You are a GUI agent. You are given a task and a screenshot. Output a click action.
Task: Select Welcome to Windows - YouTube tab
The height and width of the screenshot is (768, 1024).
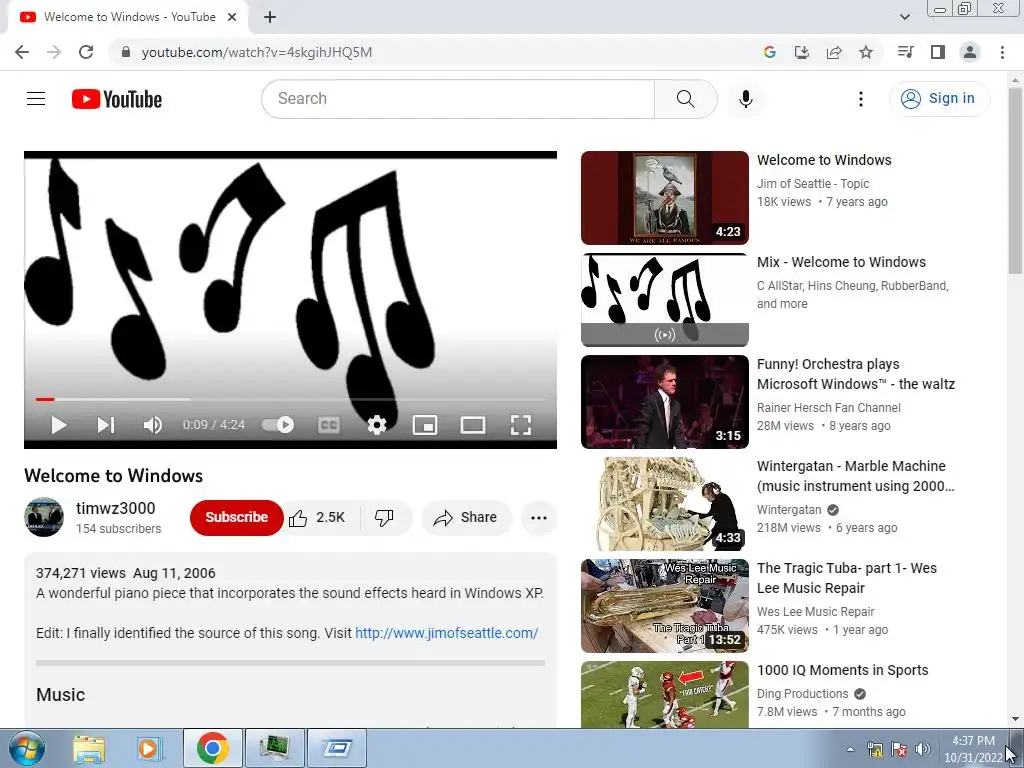[x=129, y=17]
